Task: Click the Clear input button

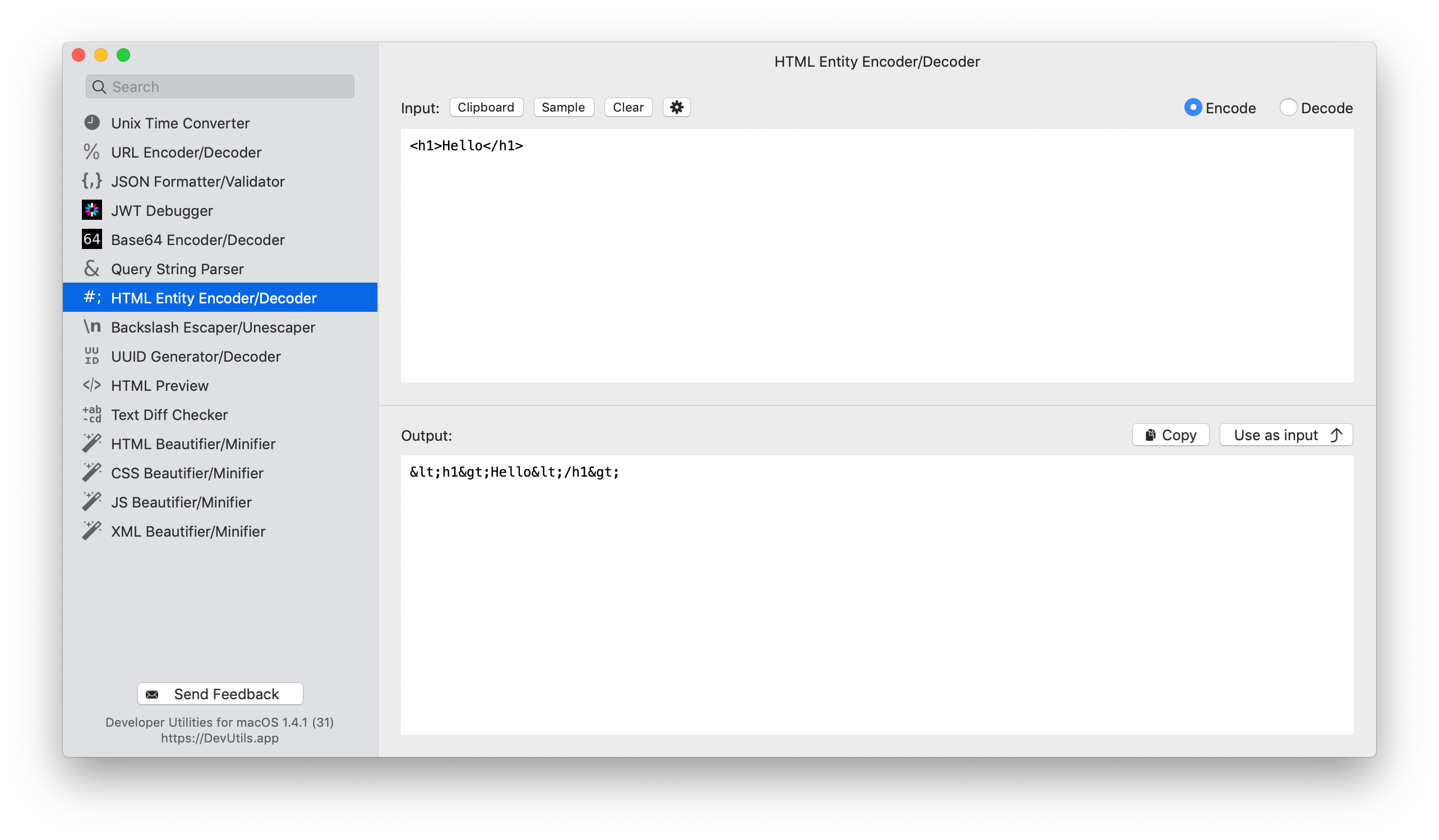Action: tap(628, 107)
